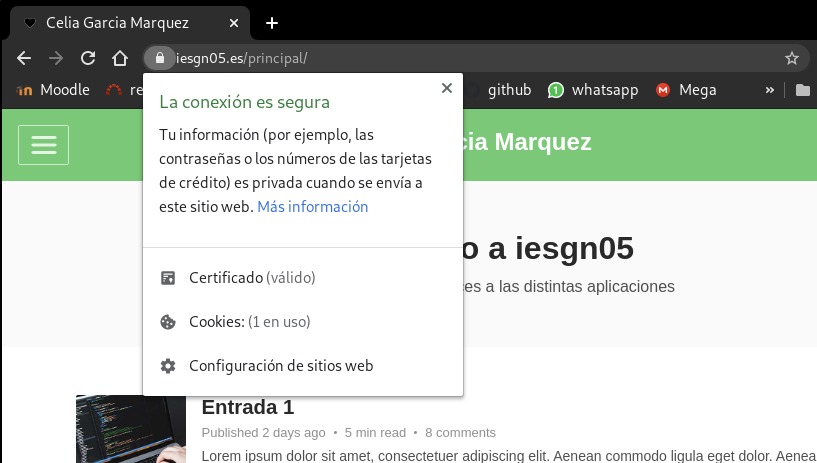
Task: Show more bookmarks with double chevron
Action: pyautogui.click(x=770, y=90)
